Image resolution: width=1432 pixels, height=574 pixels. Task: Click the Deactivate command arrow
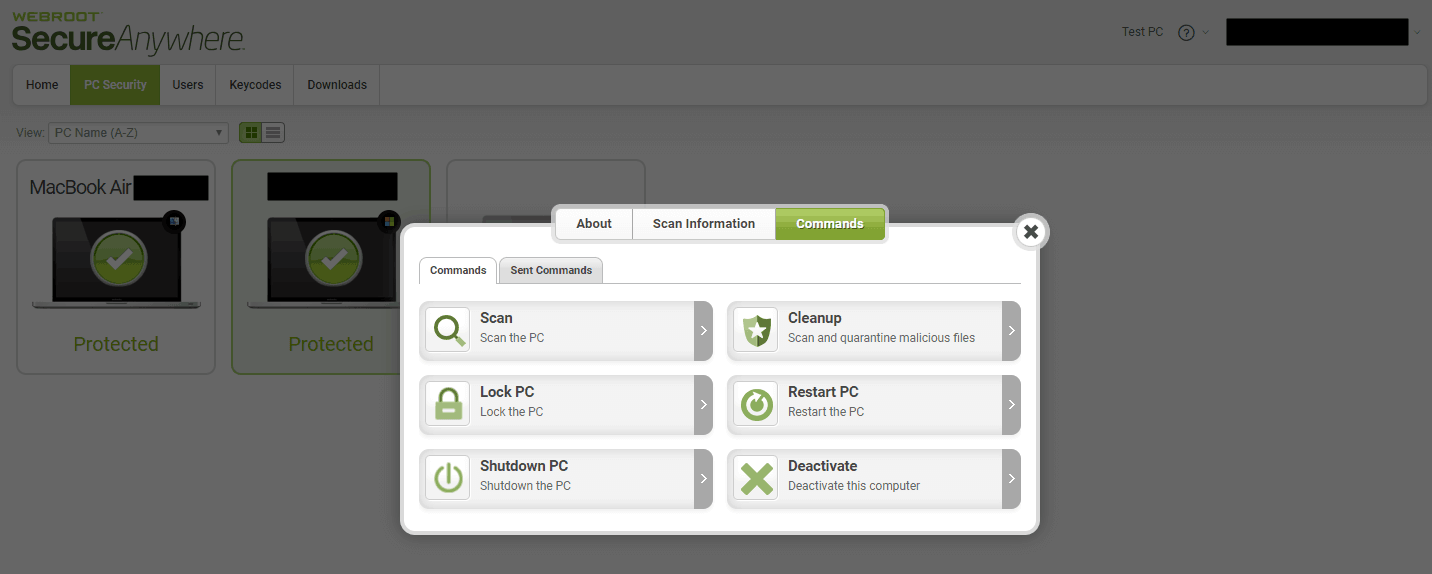[x=1011, y=478]
